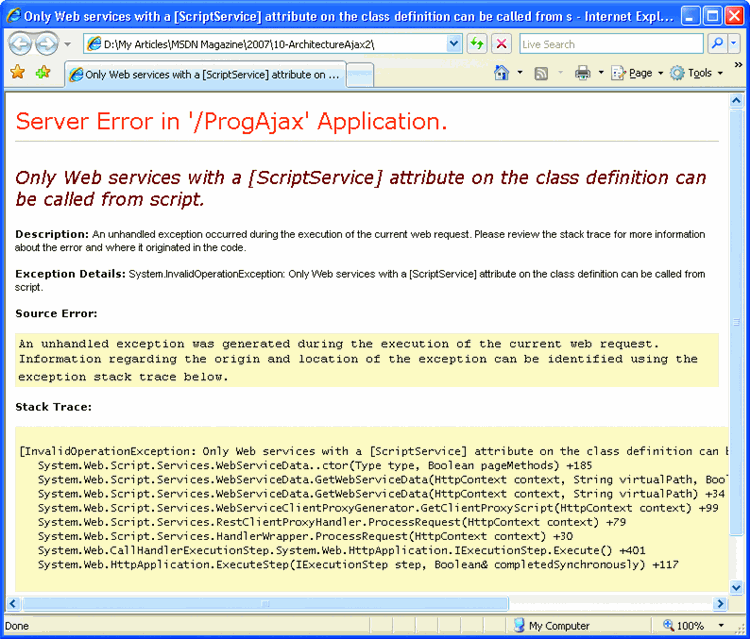Refresh the current page
750x639 pixels.
(x=477, y=44)
